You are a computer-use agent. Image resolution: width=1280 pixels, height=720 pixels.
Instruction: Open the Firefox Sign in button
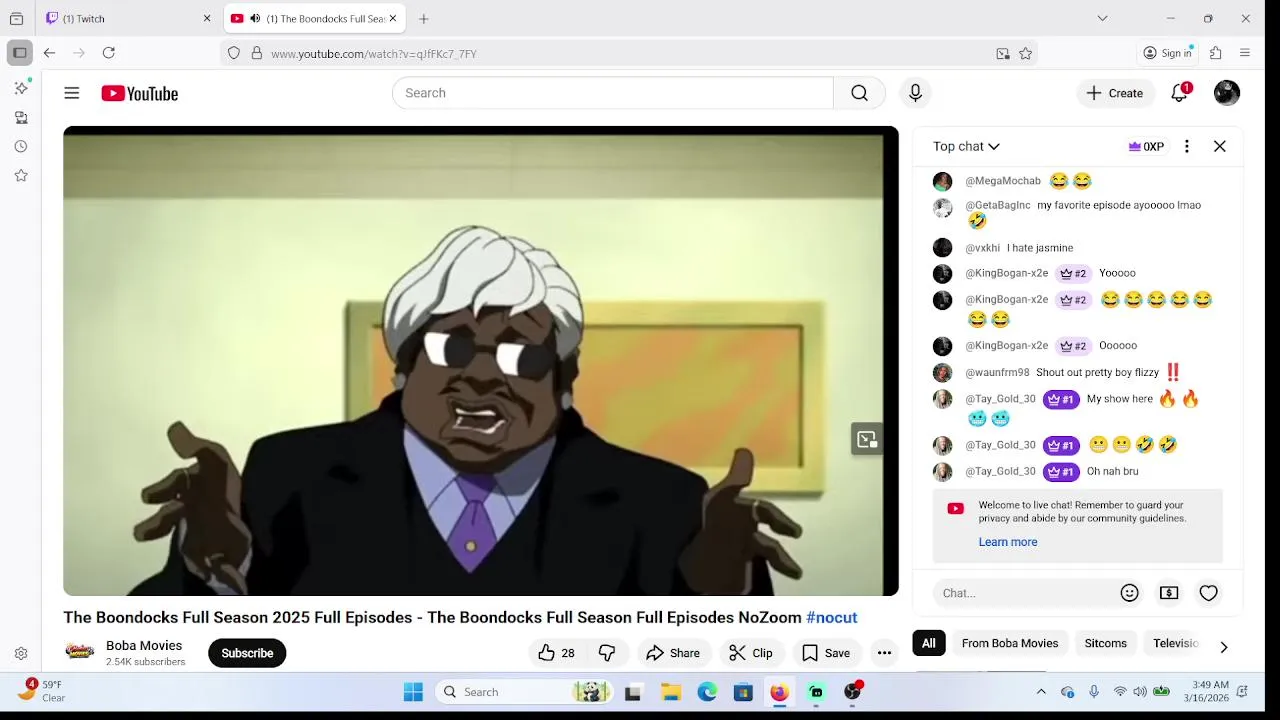point(1168,53)
